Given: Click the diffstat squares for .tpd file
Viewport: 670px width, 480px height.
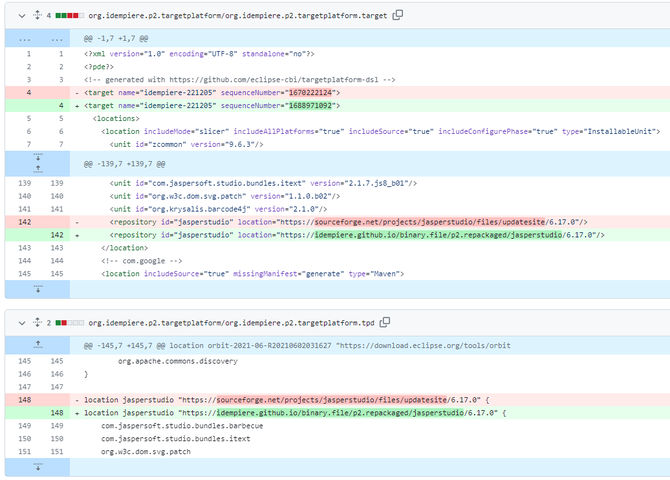Looking at the screenshot, I should (70, 323).
